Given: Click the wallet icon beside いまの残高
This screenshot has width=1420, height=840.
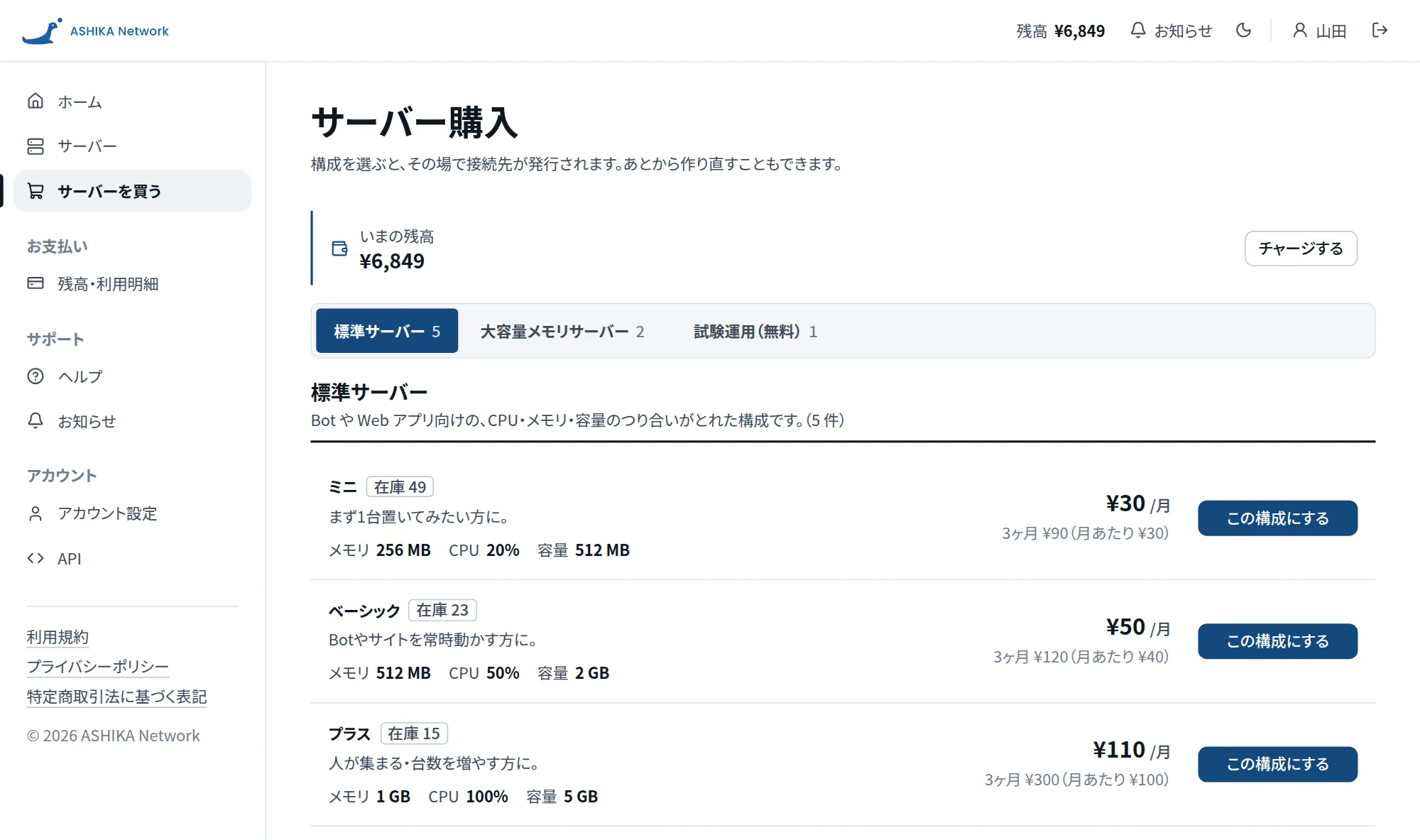Looking at the screenshot, I should (x=340, y=249).
